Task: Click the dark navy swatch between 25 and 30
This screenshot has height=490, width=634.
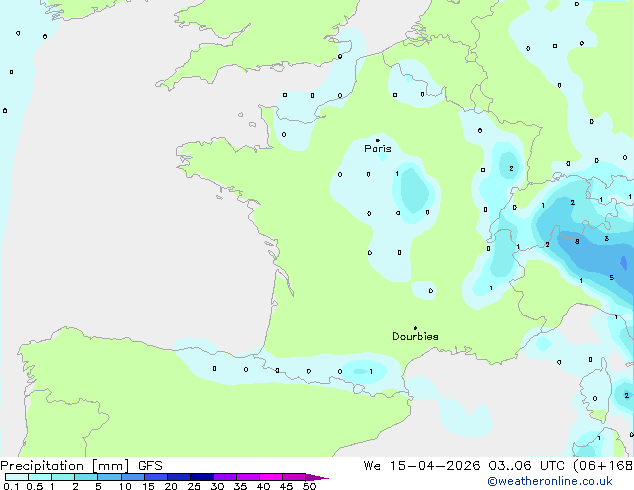Action: 202,477
